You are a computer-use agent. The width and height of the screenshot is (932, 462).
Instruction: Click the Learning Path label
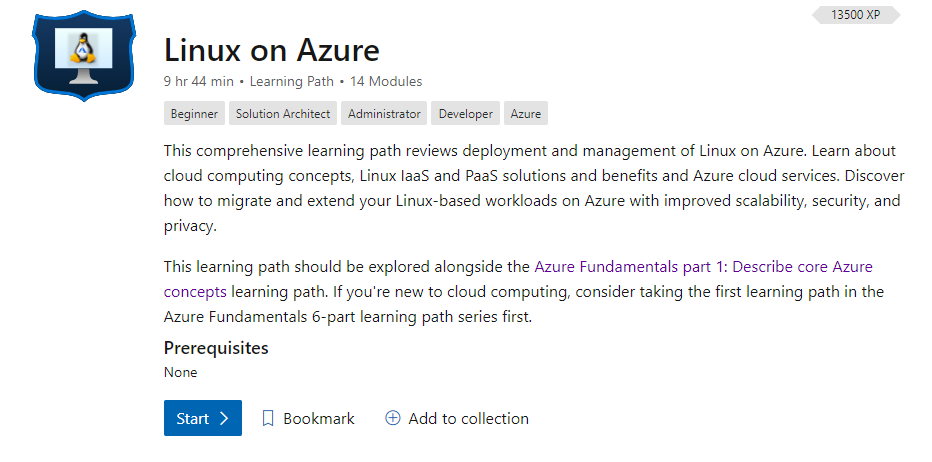[293, 82]
